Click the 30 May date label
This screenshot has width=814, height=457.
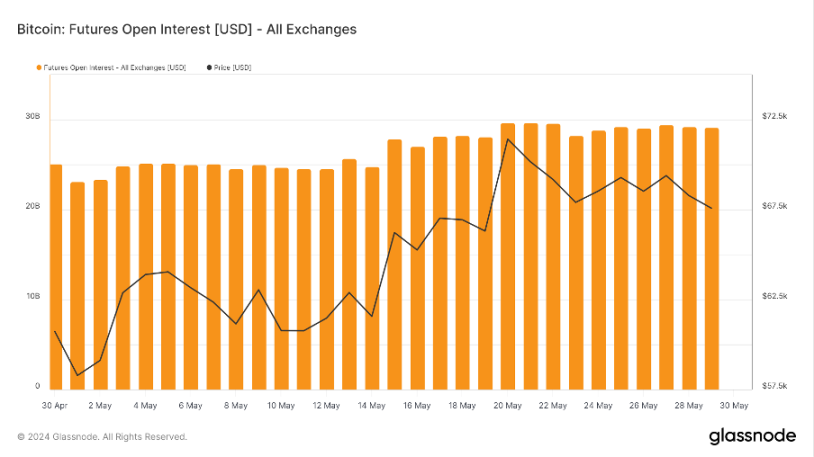pos(734,405)
